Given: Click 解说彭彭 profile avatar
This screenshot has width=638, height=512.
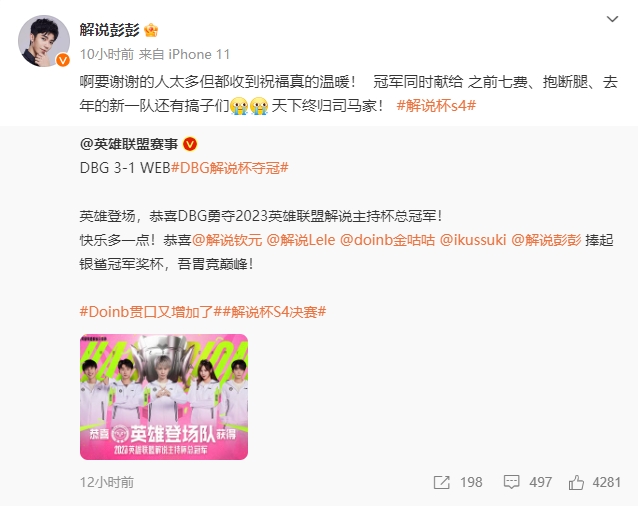Looking at the screenshot, I should [44, 41].
